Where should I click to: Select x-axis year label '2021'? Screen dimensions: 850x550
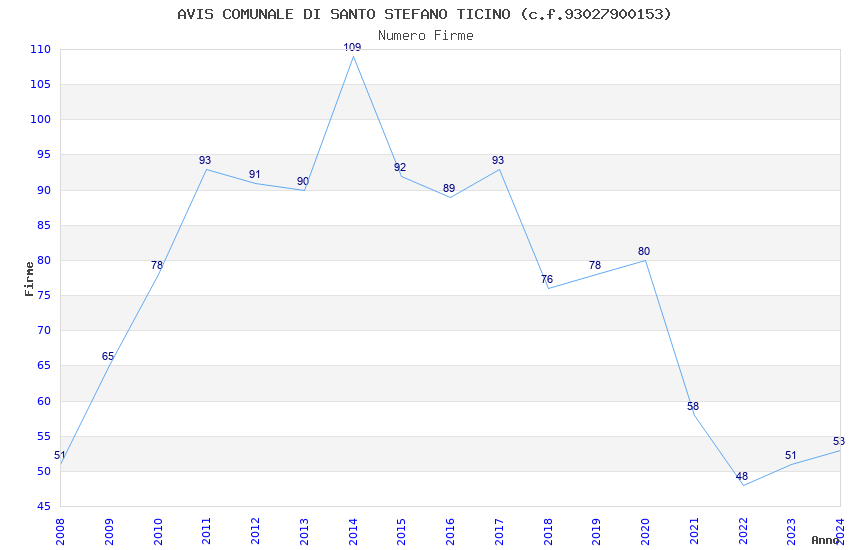(694, 531)
